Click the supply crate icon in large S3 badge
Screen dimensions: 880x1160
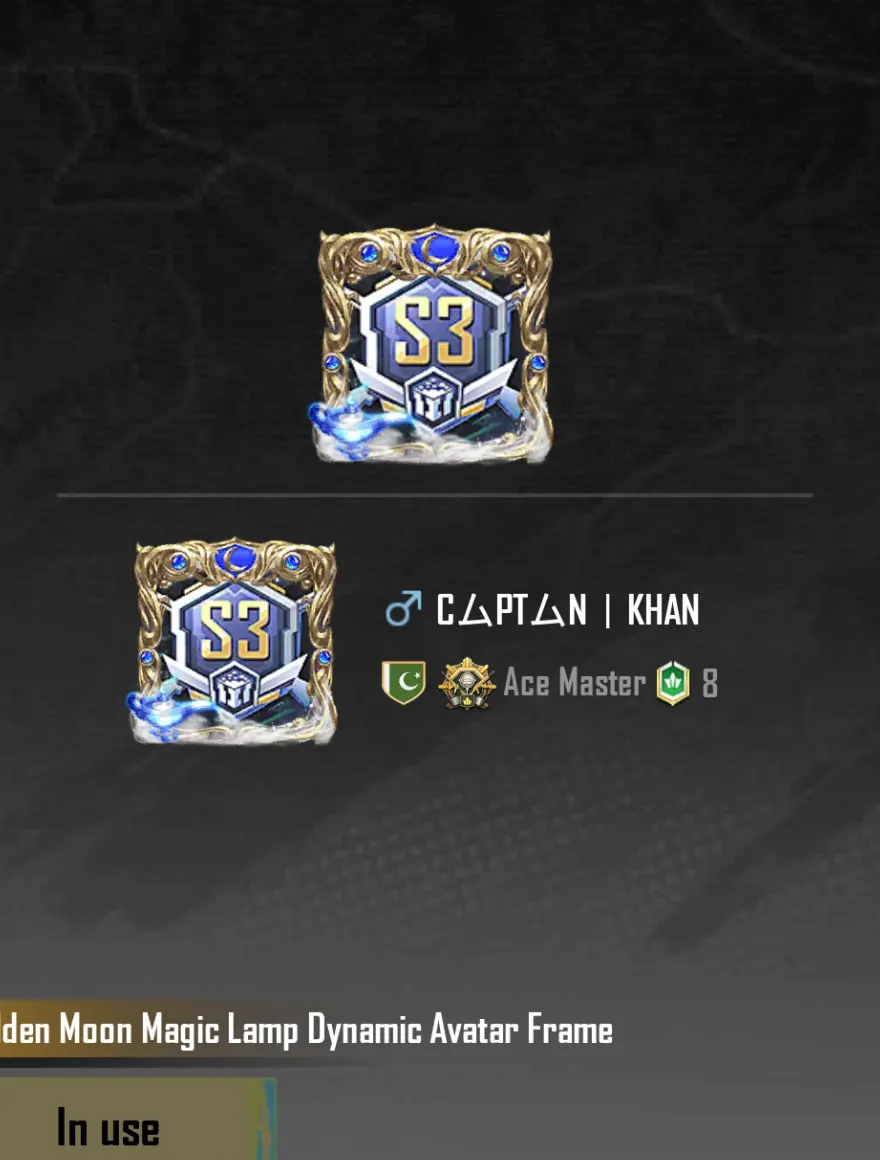tap(436, 400)
